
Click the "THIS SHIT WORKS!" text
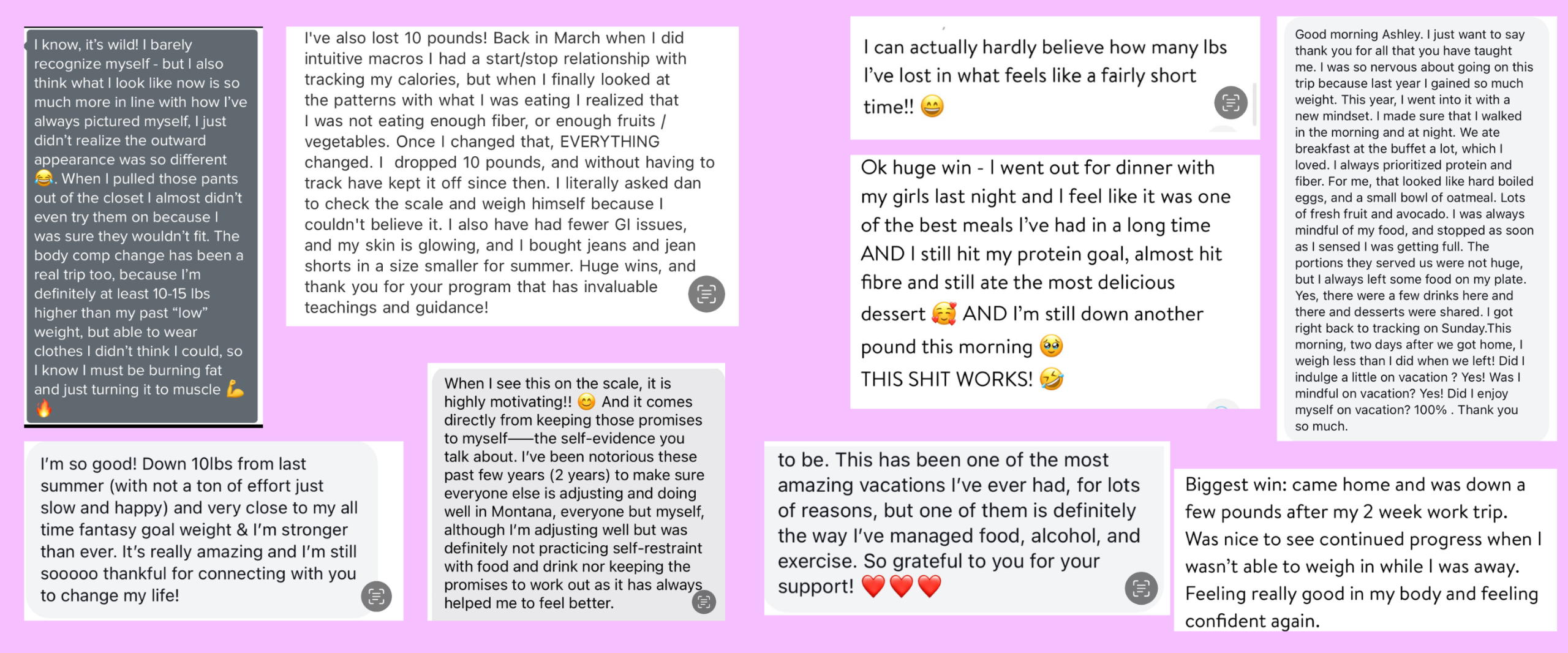(x=946, y=379)
